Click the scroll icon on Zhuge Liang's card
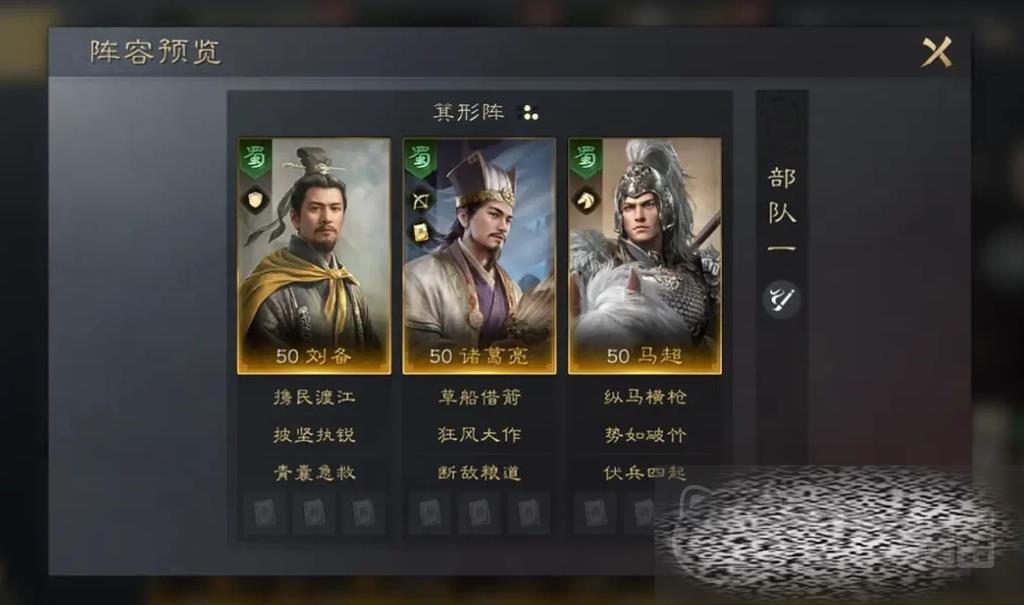1024x605 pixels. (421, 231)
